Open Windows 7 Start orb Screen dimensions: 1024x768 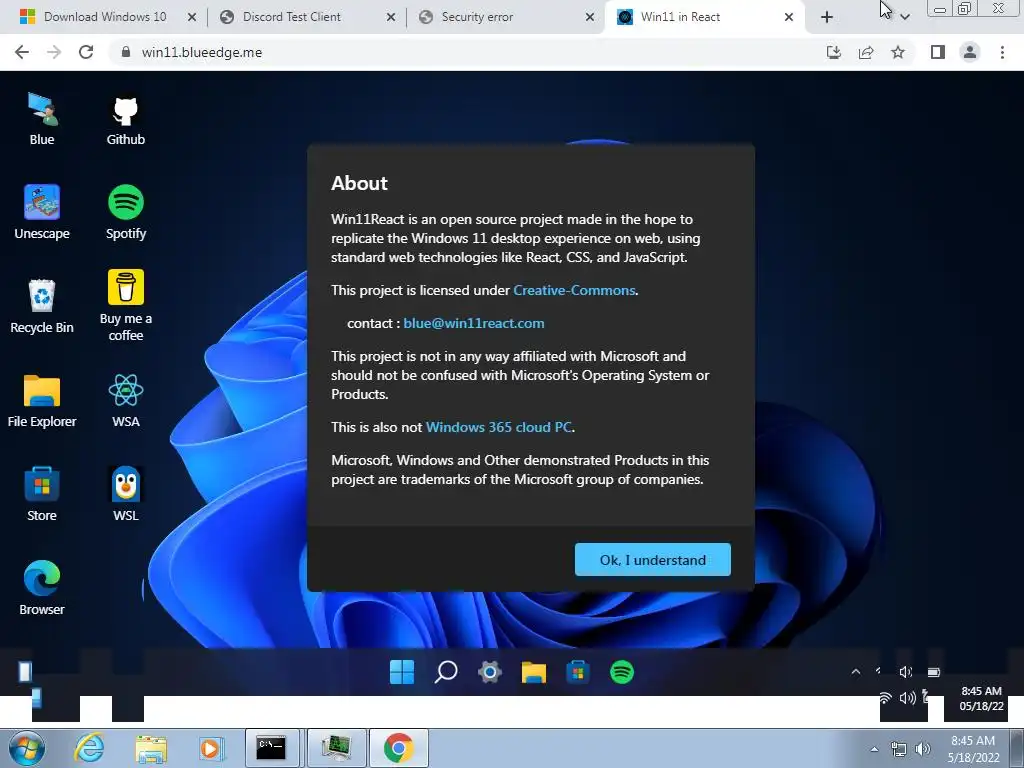point(27,748)
